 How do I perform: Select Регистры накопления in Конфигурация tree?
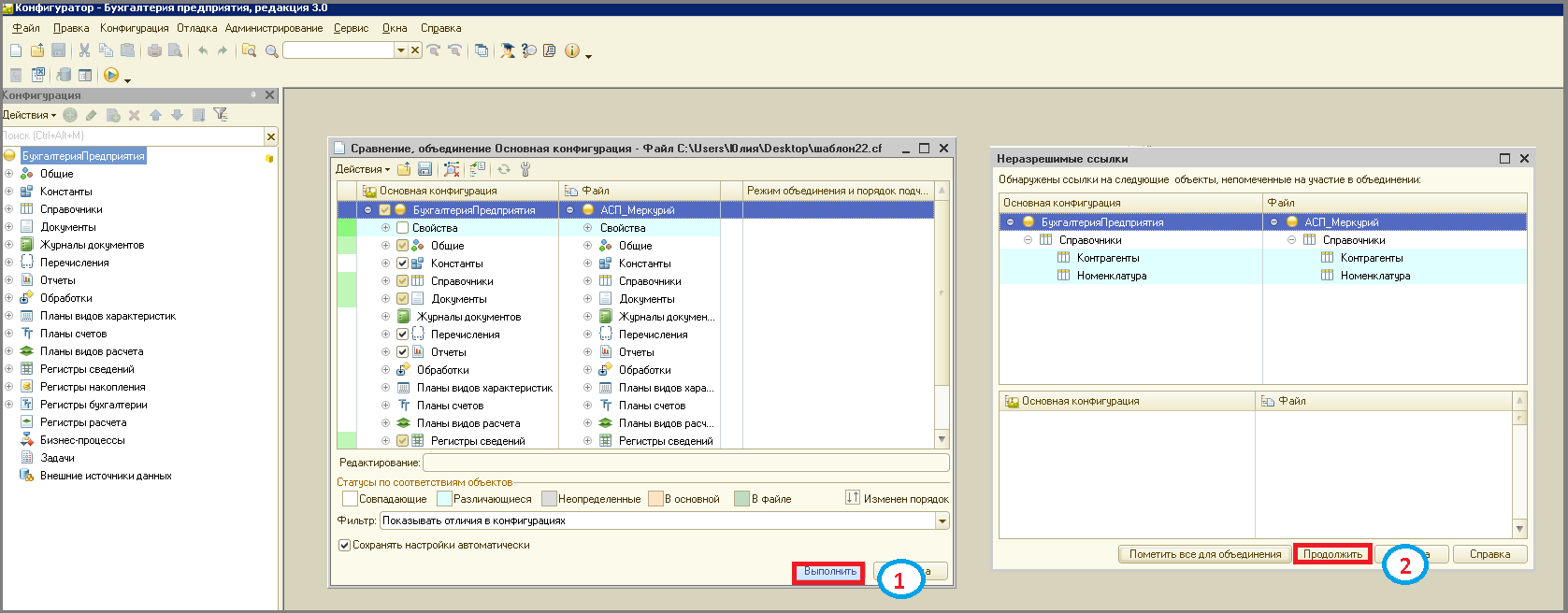coord(93,387)
